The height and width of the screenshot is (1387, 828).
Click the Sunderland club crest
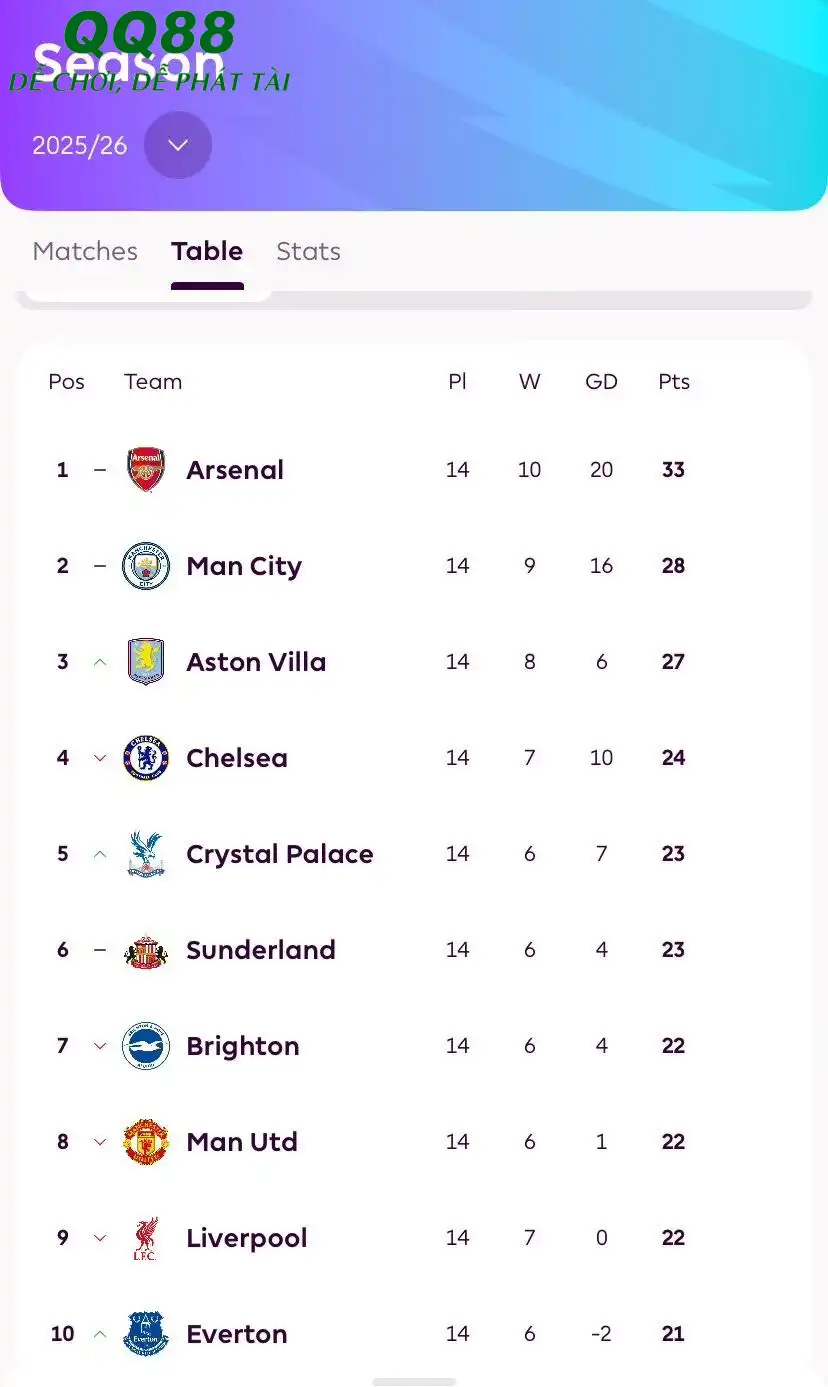[x=146, y=950]
